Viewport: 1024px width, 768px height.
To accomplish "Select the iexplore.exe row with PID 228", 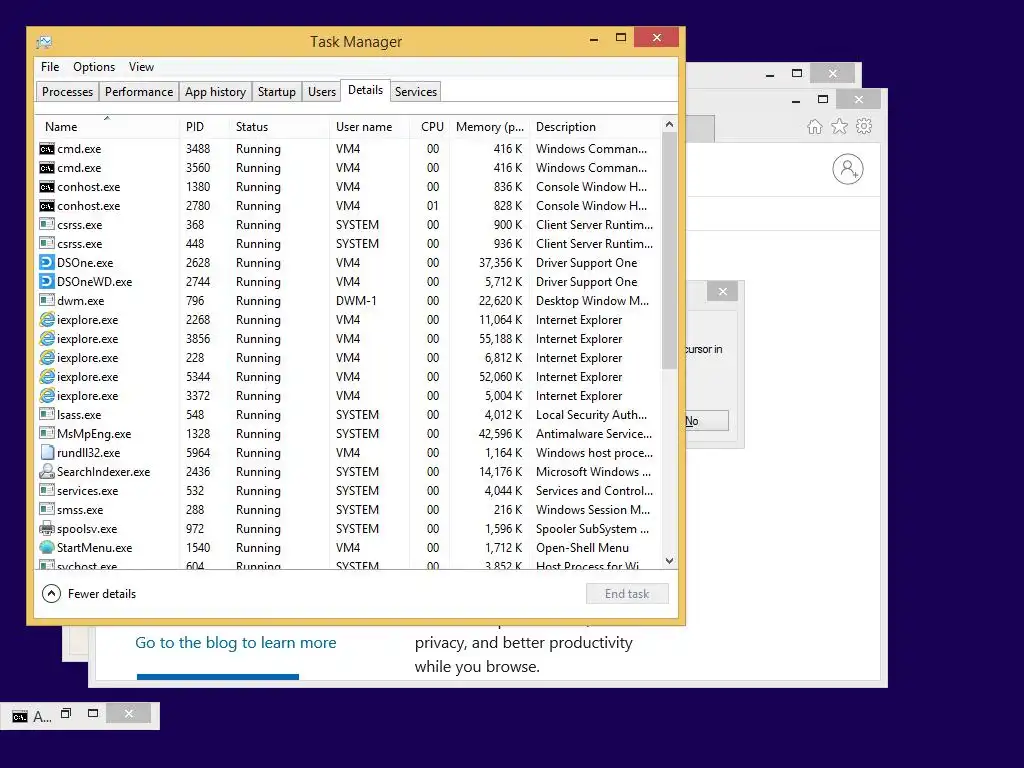I will (x=348, y=358).
